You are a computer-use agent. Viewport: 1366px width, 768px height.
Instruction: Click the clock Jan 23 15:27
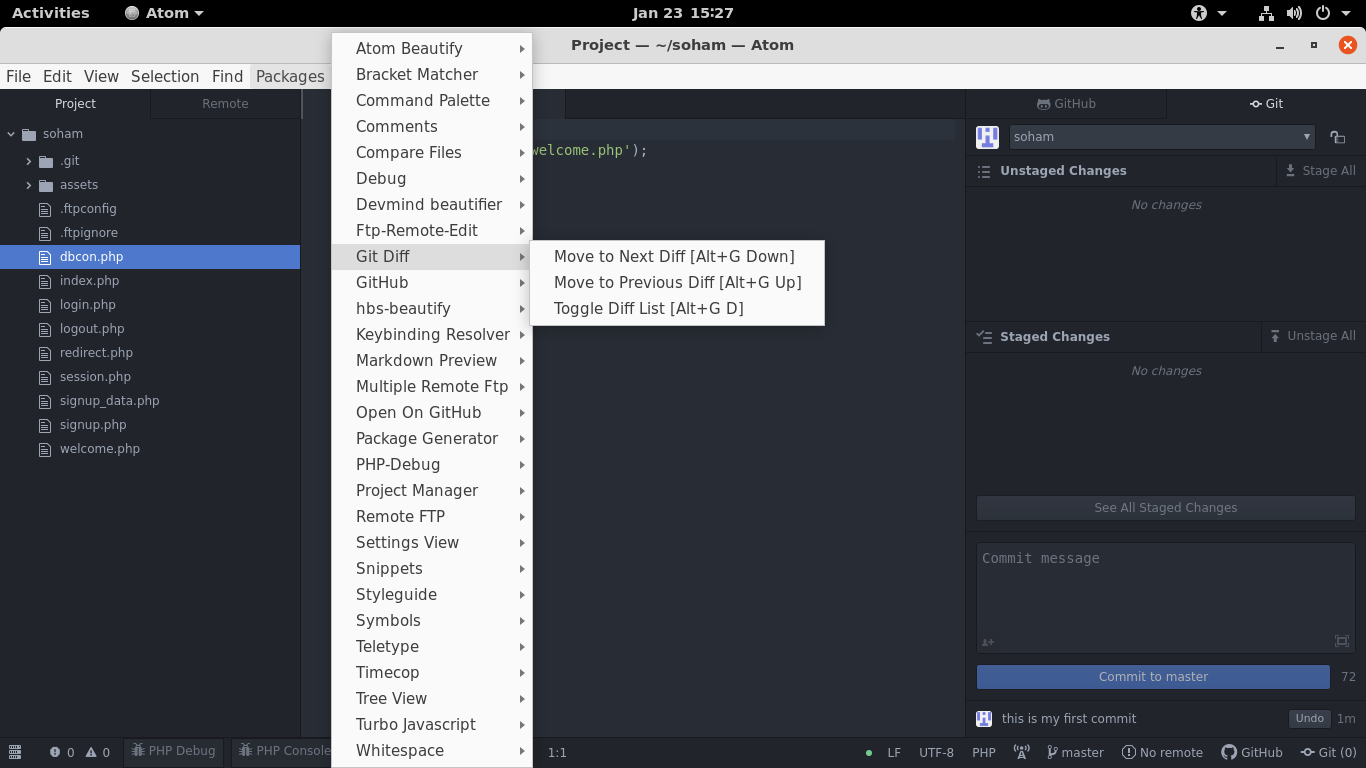[683, 13]
